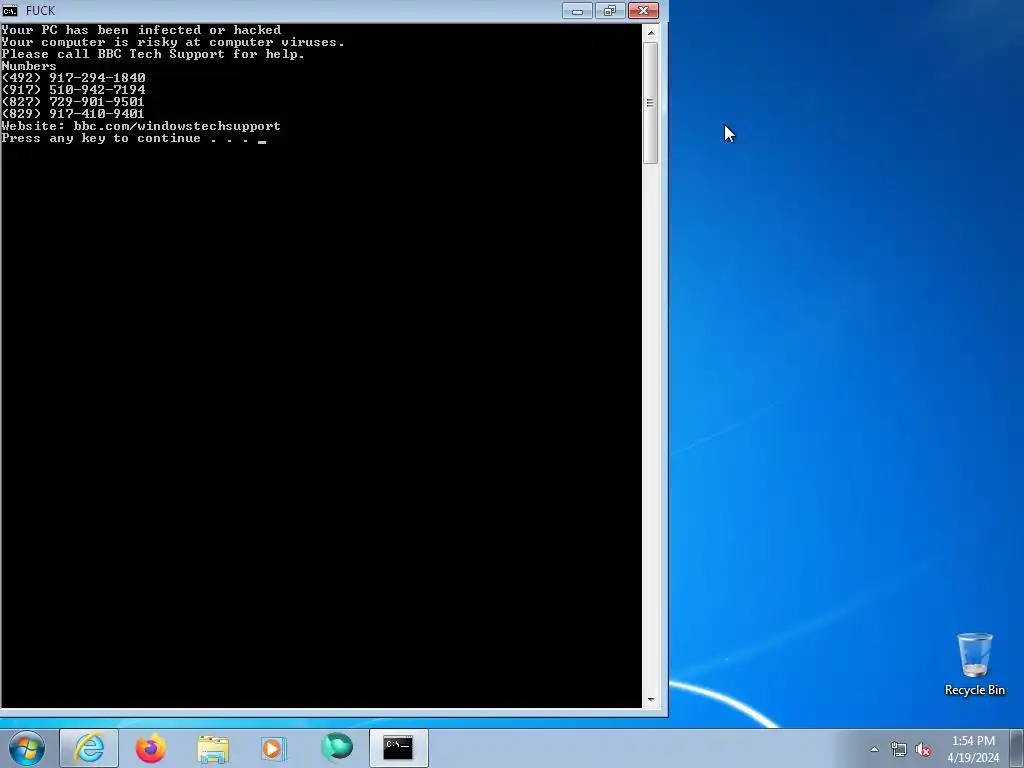Open Firefox from the taskbar
This screenshot has width=1024, height=768.
[151, 748]
